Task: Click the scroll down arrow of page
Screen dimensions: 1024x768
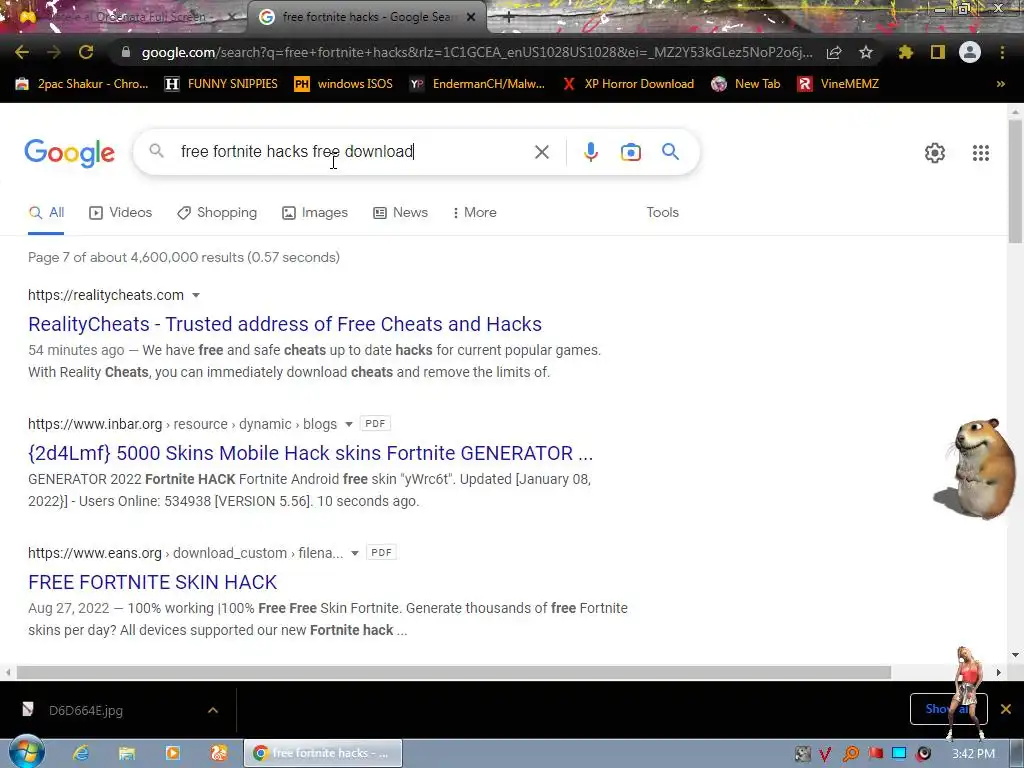Action: coord(1015,654)
